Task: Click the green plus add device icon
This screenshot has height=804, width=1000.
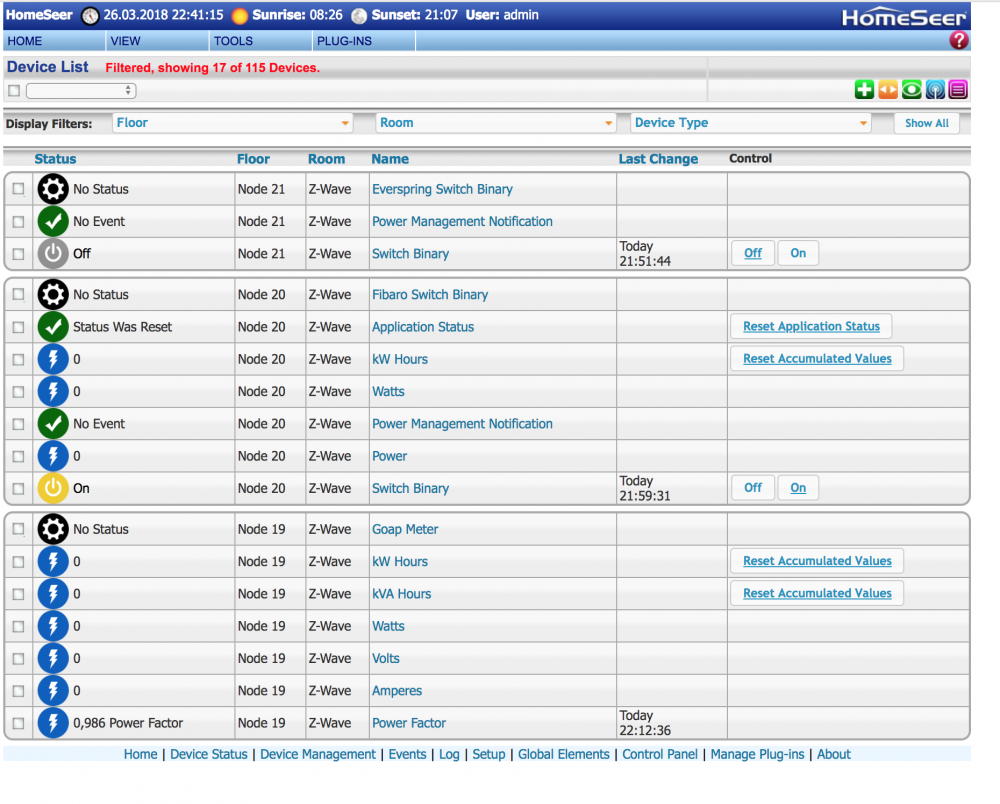Action: click(x=864, y=90)
